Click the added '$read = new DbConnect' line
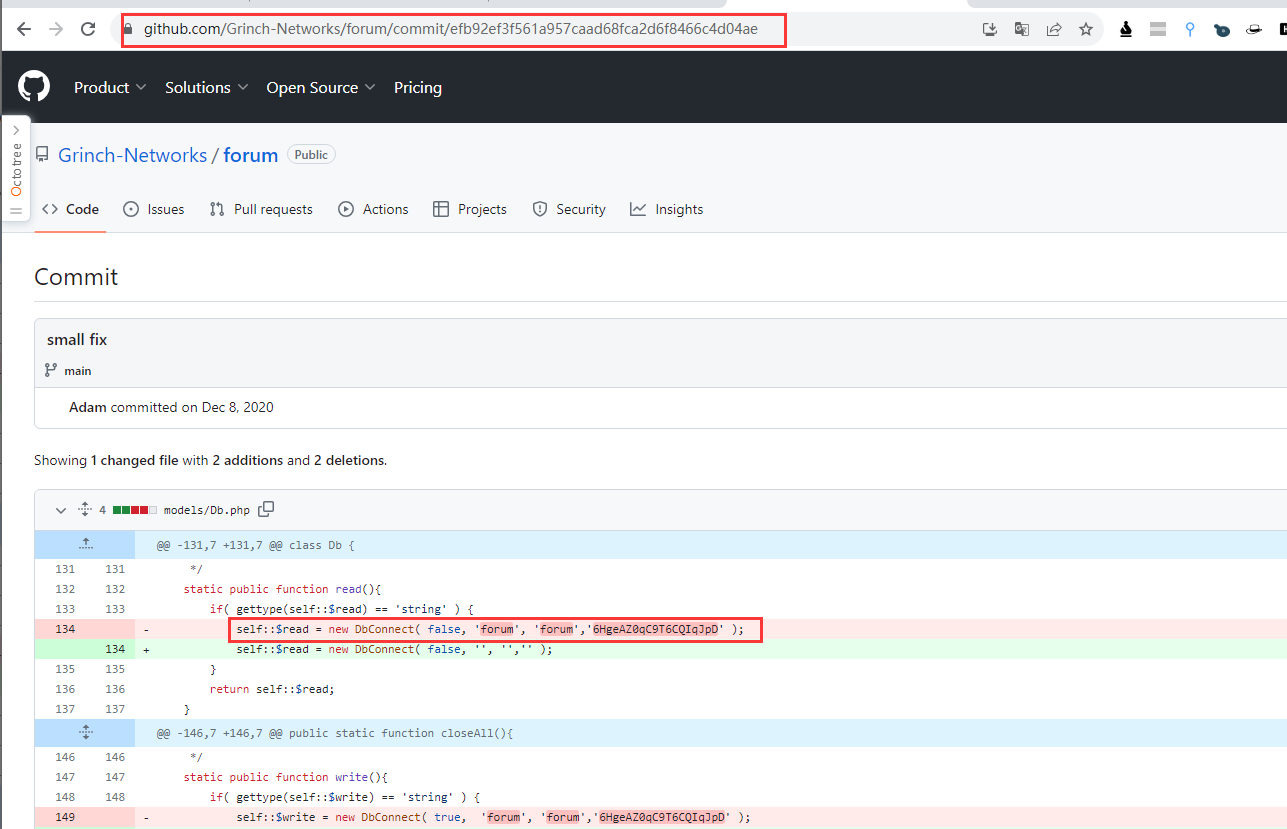The width and height of the screenshot is (1287, 829). tap(394, 649)
